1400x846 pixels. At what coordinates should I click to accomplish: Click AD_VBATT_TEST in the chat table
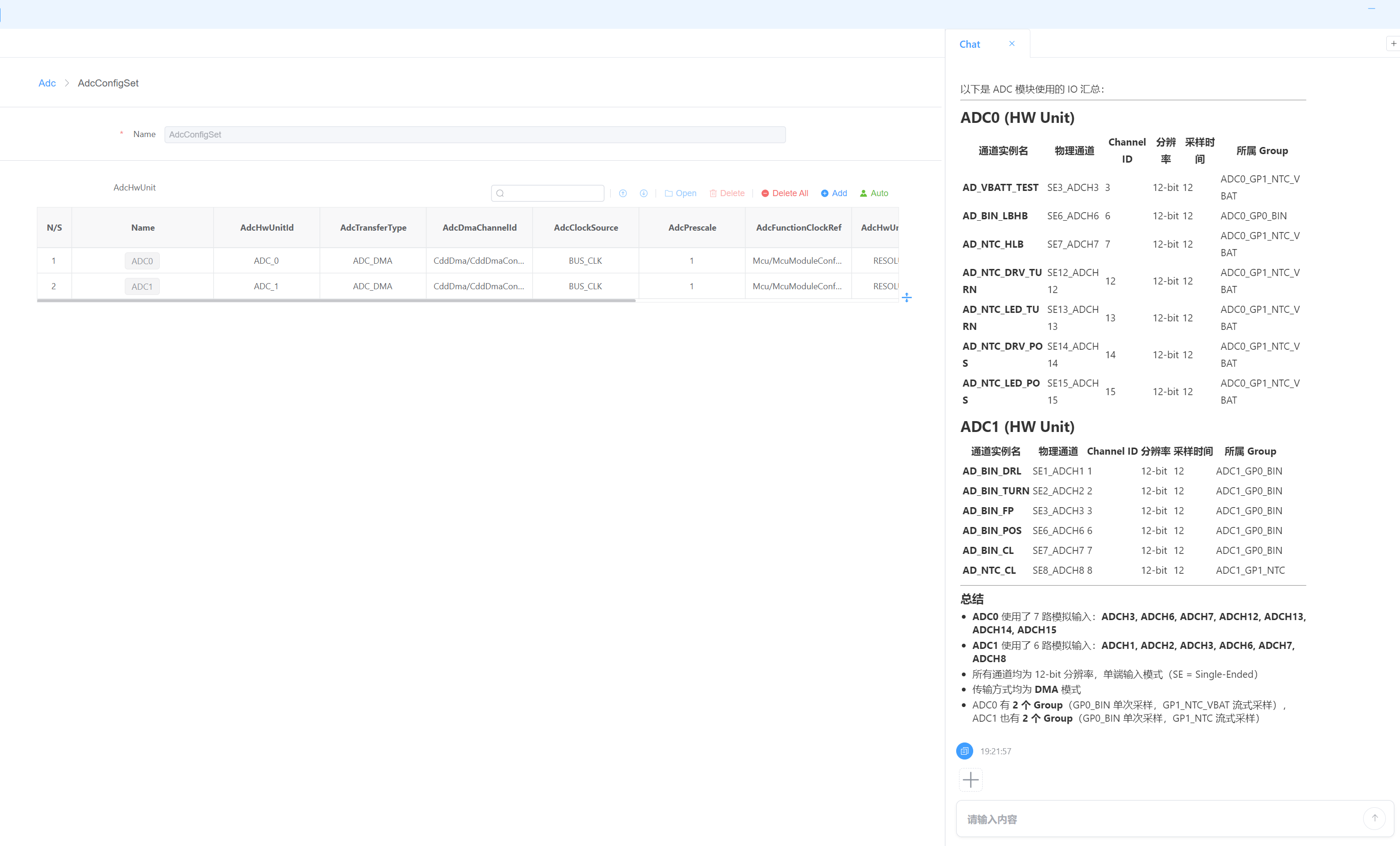click(x=1000, y=188)
